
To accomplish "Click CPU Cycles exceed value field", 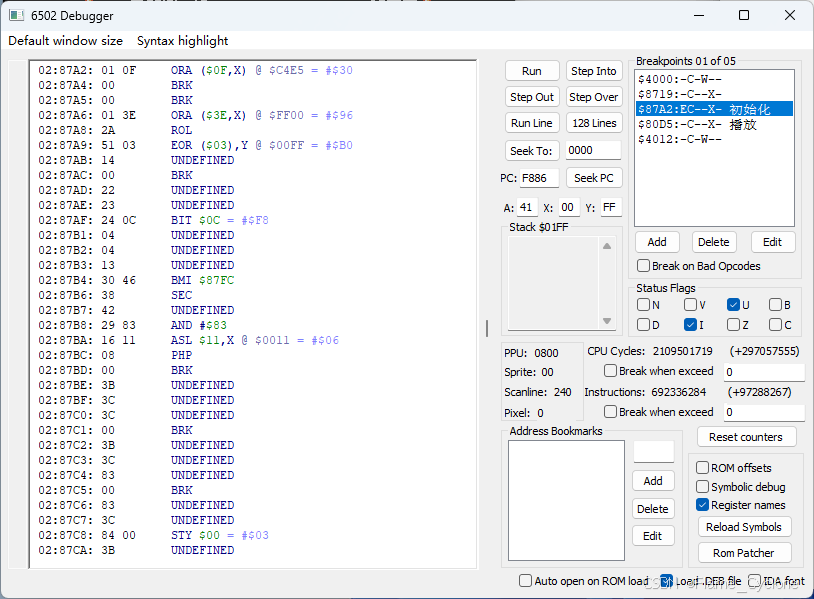I will tap(764, 372).
